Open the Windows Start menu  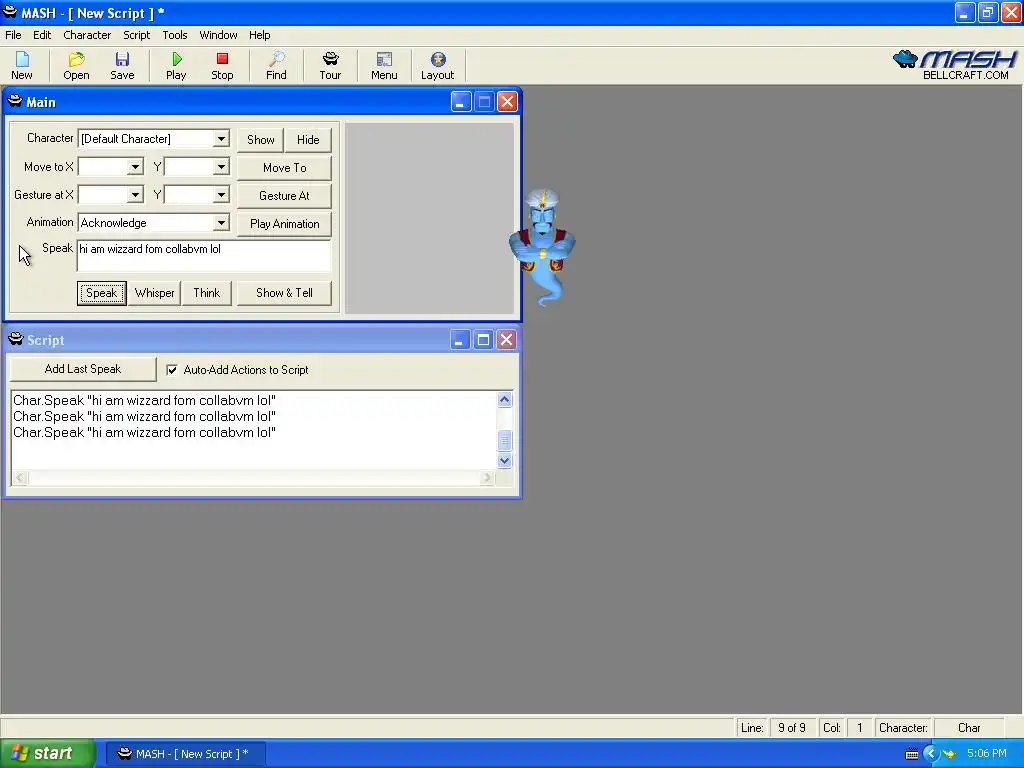pyautogui.click(x=48, y=754)
